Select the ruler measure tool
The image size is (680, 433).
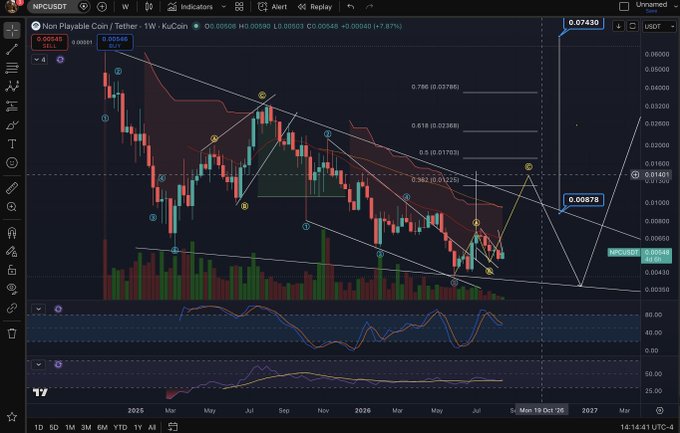click(x=12, y=188)
